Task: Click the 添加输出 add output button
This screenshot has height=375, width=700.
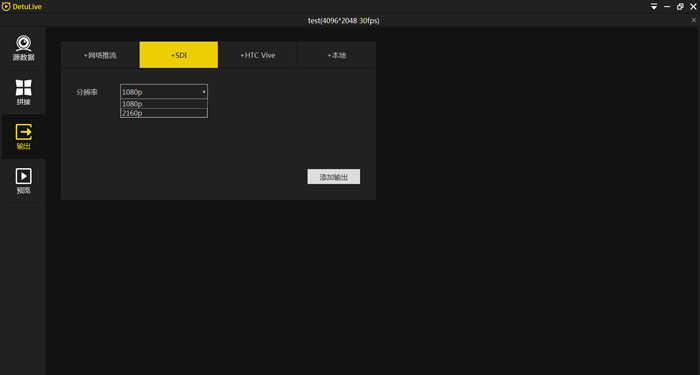Action: (333, 176)
